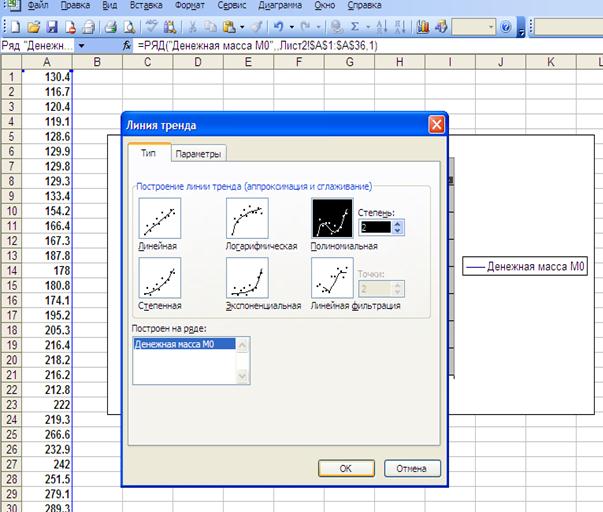
Task: Open the Вставка menu
Action: point(146,5)
